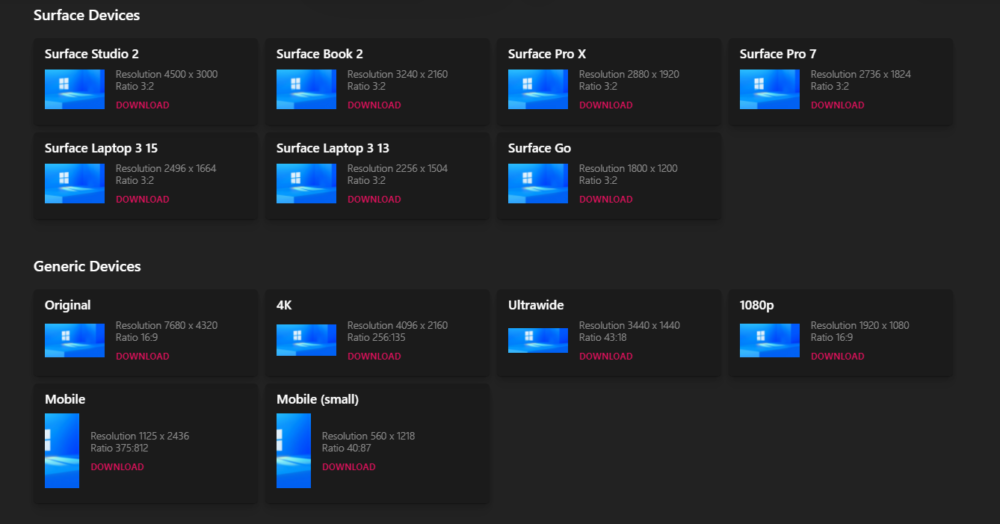Click the Surface Book 2 wallpaper thumbnail
Image resolution: width=1000 pixels, height=524 pixels.
point(306,89)
